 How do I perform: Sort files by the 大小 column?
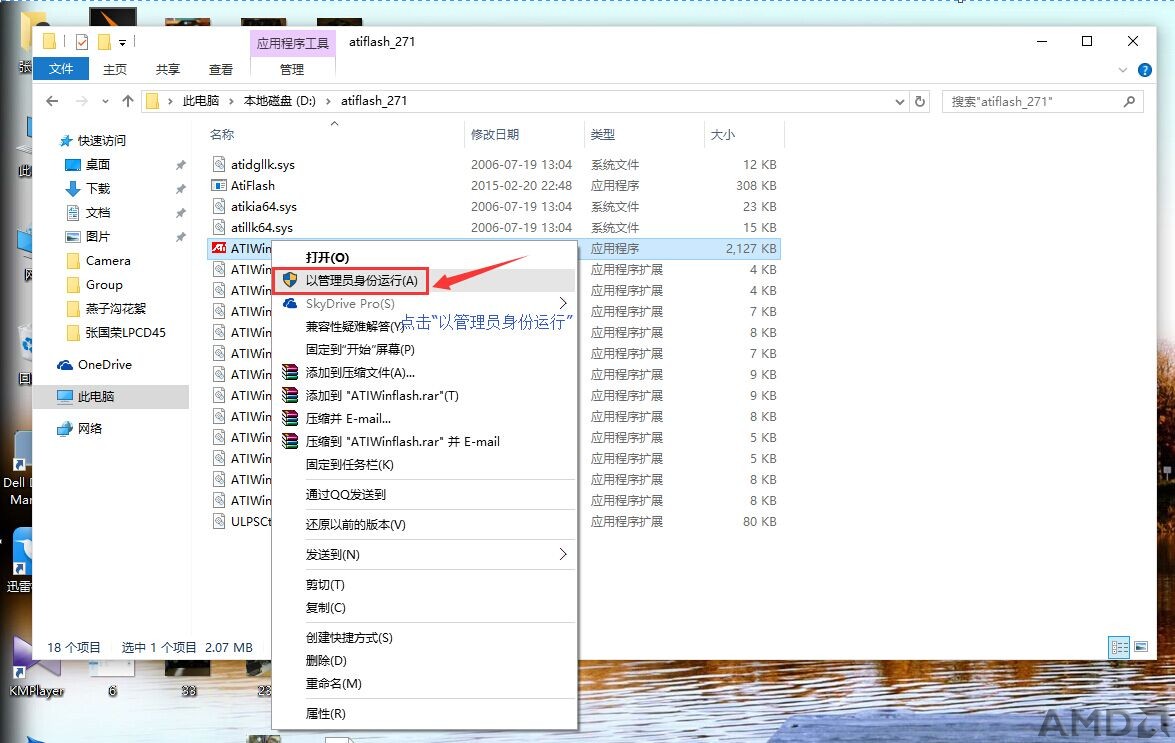click(722, 135)
